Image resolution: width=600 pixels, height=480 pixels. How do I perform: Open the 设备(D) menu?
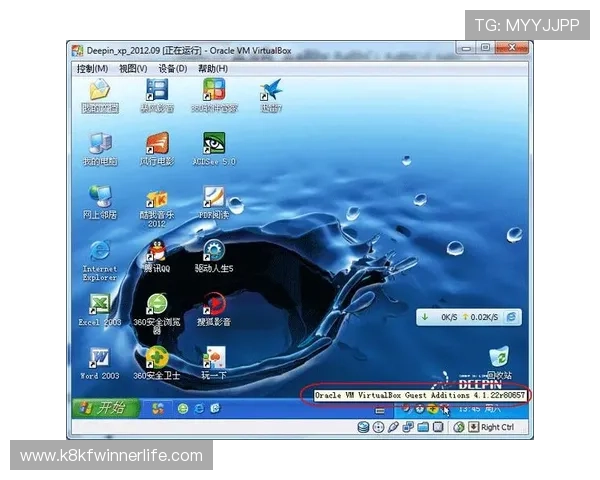tap(172, 68)
